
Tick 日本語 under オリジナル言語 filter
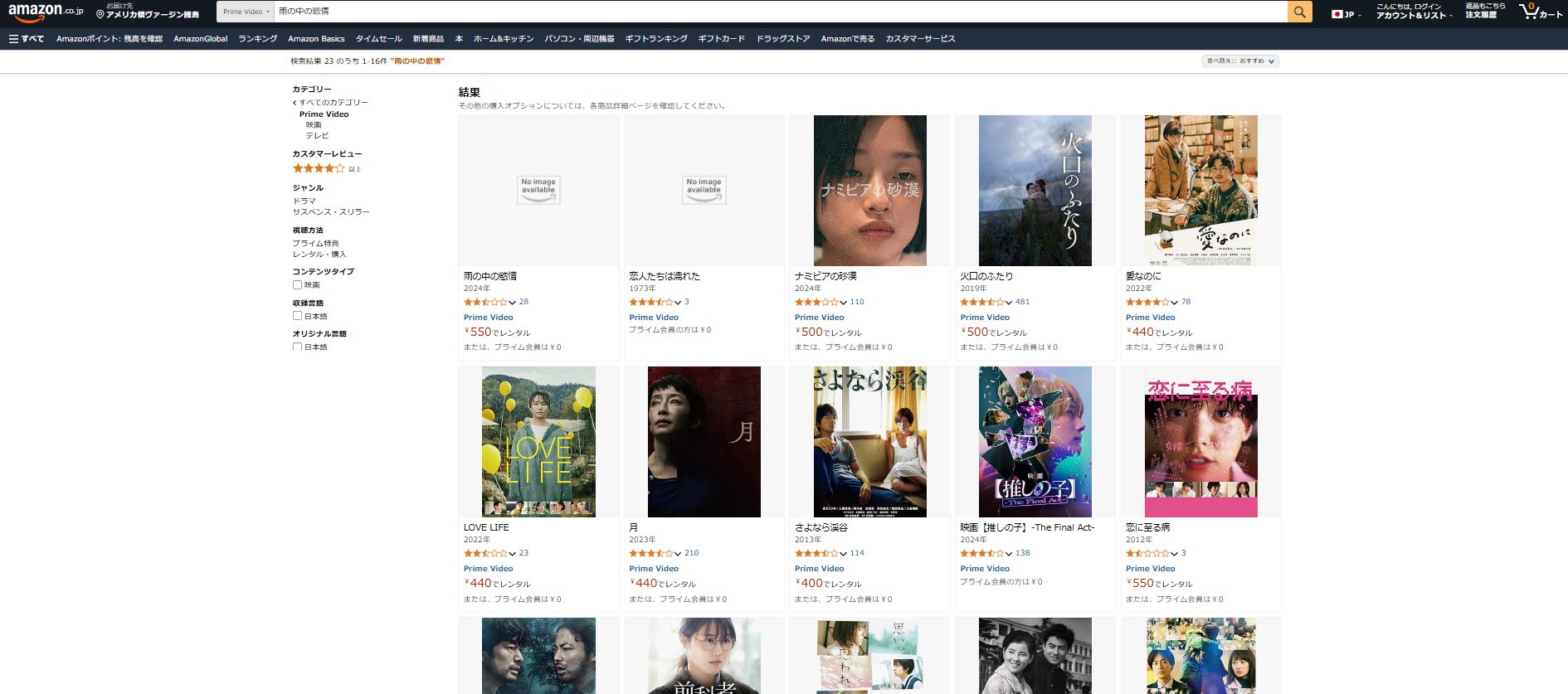pos(297,347)
